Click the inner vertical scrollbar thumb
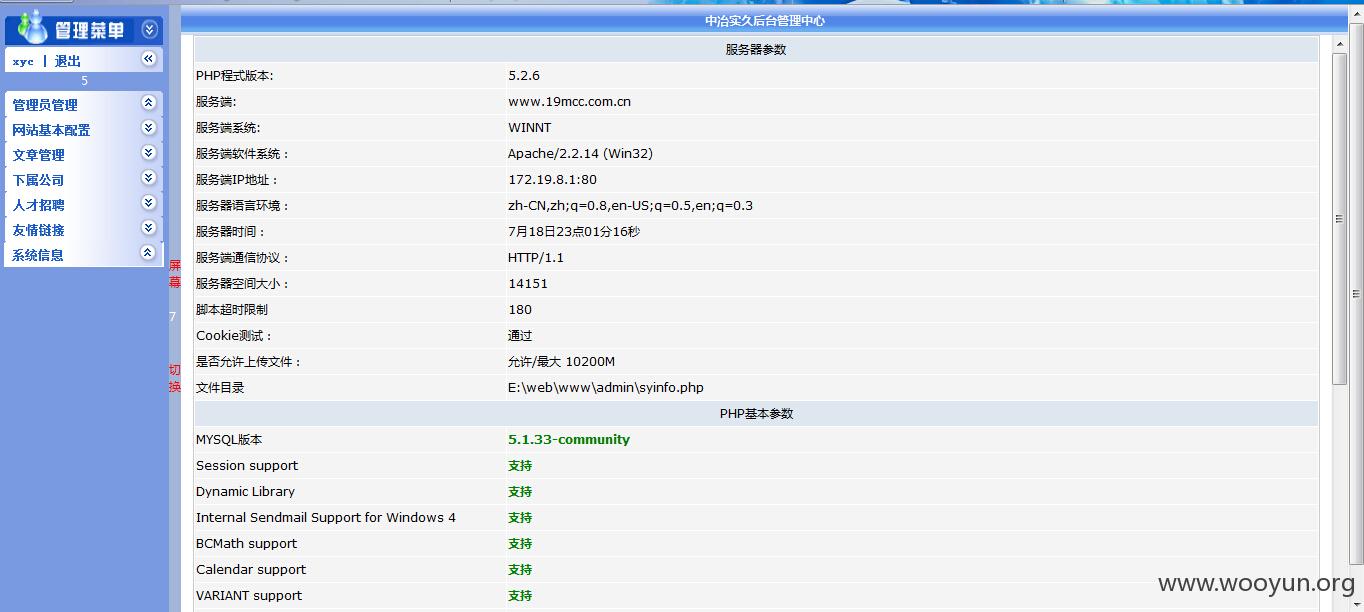The height and width of the screenshot is (612, 1364). click(1340, 219)
